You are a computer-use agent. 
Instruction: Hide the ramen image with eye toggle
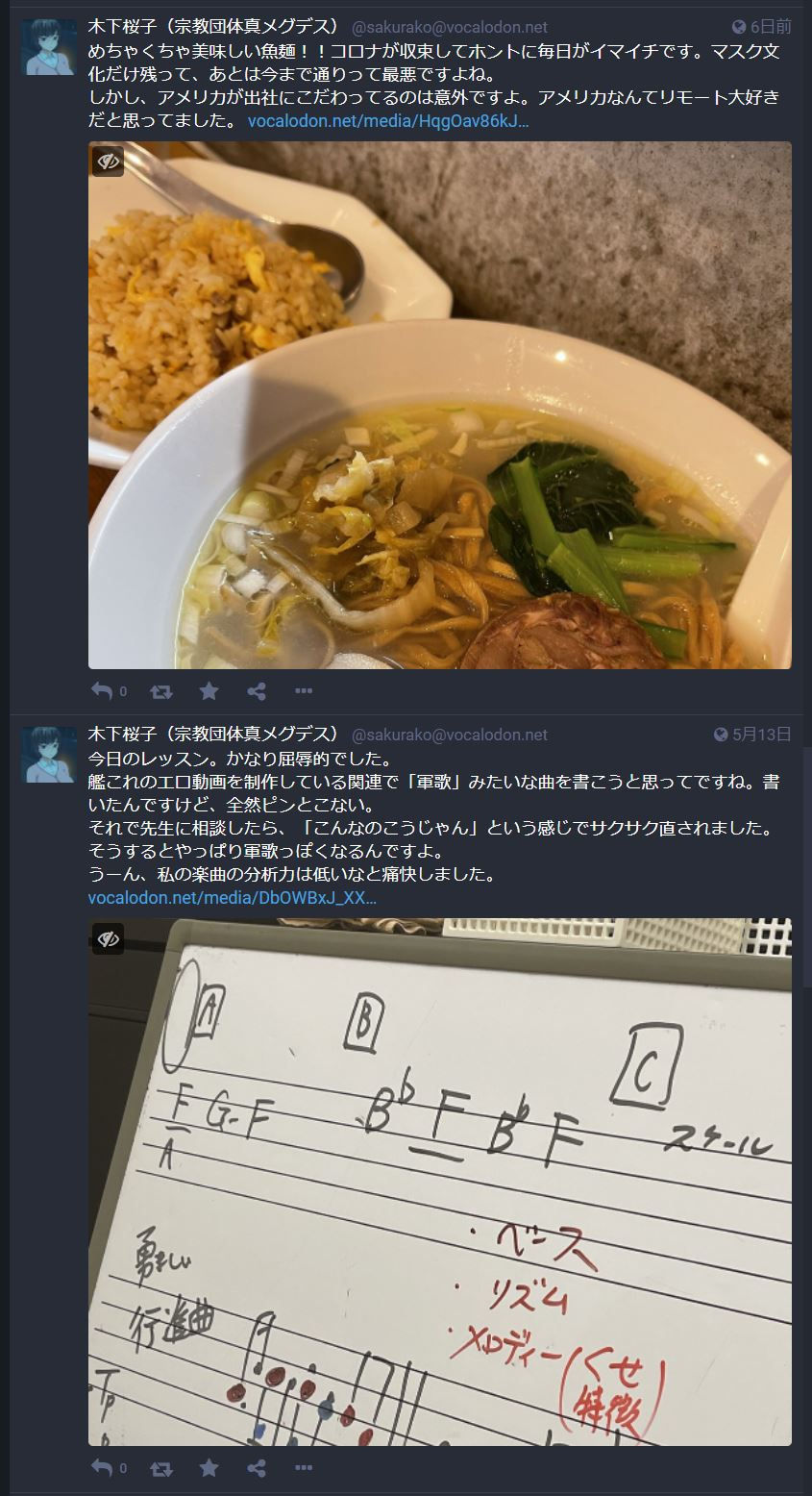point(108,161)
